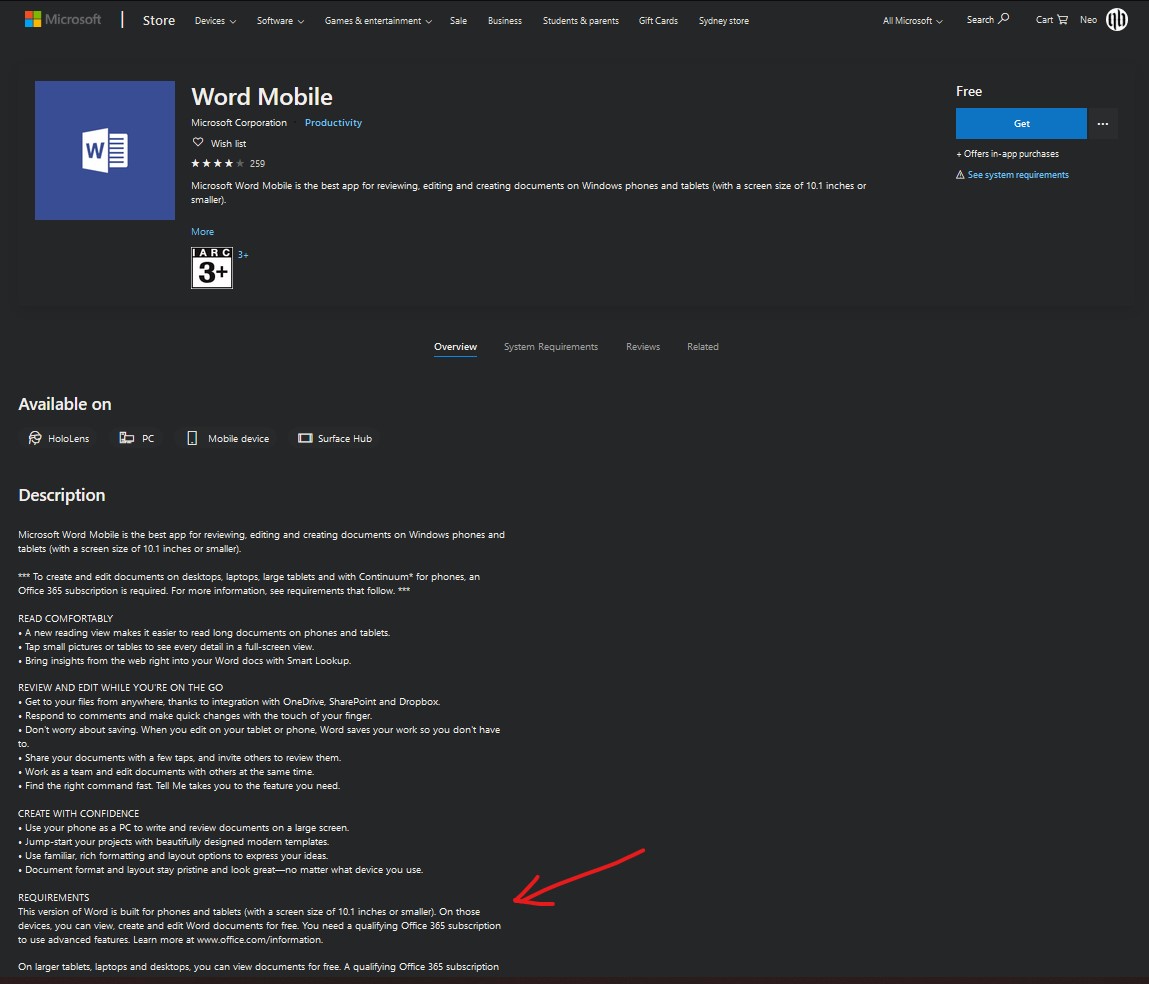Click the IARC 3+ rating badge
1149x984 pixels.
212,267
